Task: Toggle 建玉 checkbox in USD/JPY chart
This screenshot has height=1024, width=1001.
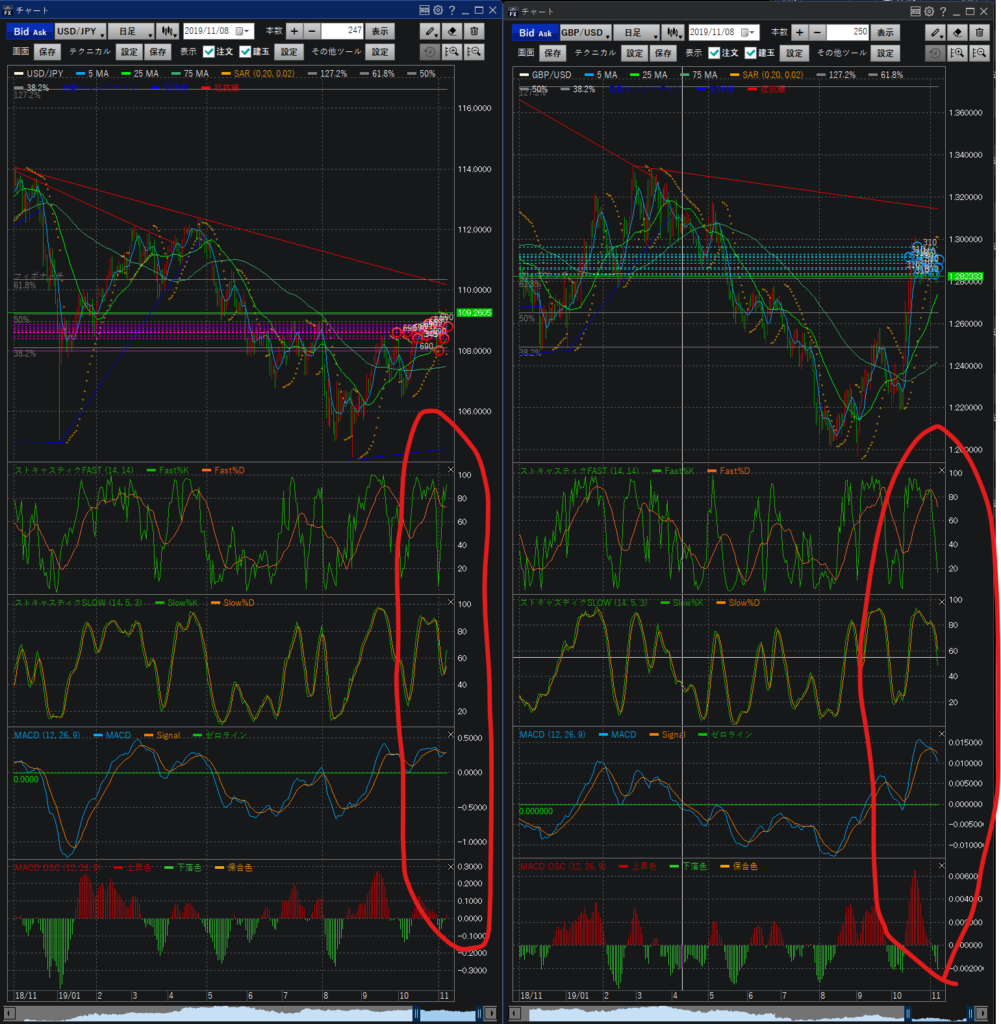Action: coord(245,52)
